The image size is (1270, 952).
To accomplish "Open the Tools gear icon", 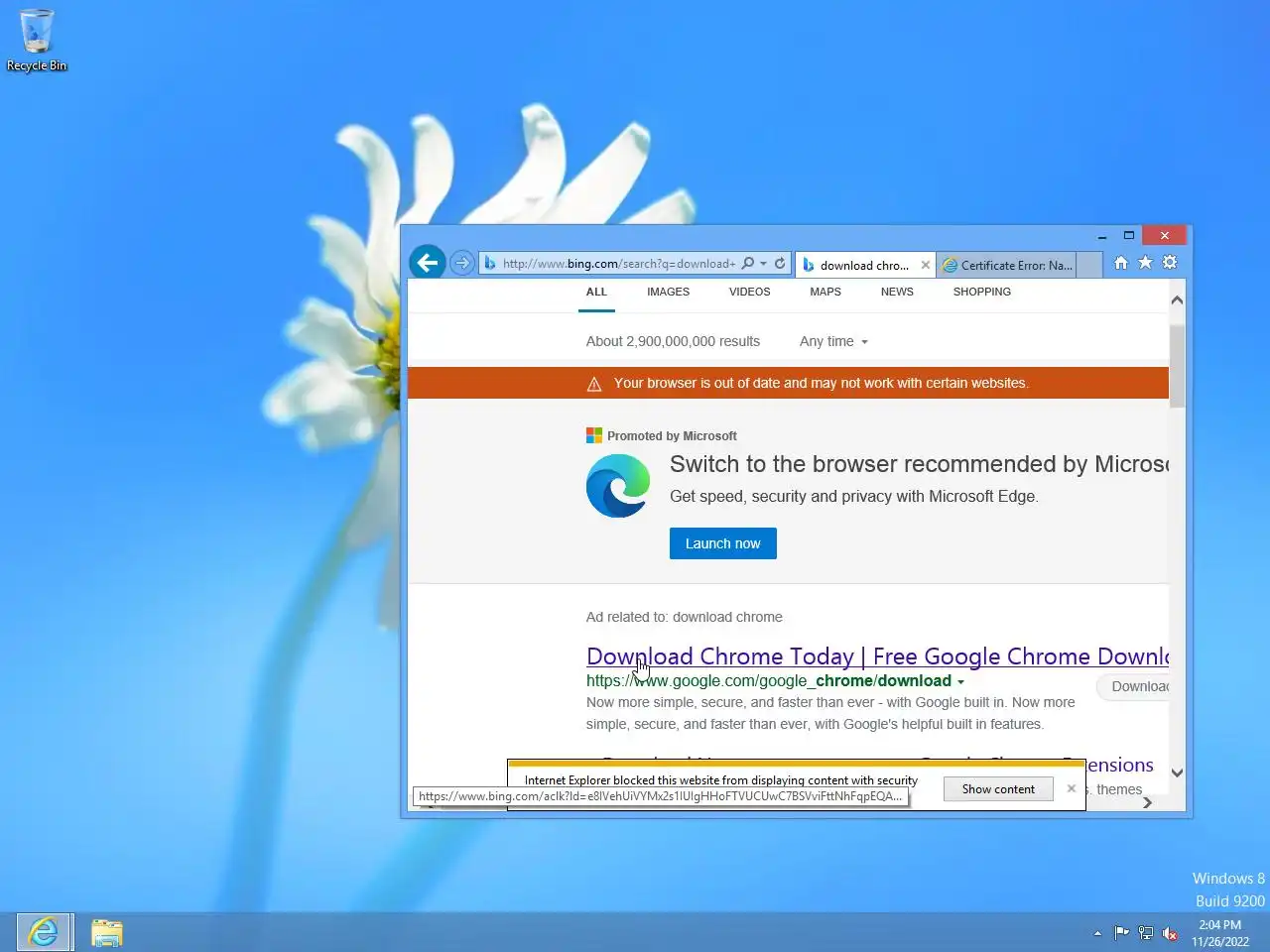I will tap(1170, 263).
